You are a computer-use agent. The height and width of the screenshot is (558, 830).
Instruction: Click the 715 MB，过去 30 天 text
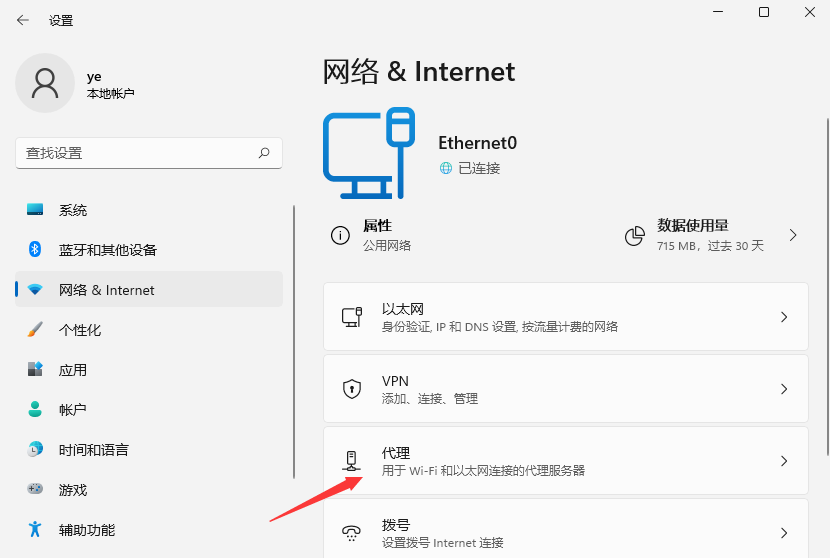pos(710,246)
